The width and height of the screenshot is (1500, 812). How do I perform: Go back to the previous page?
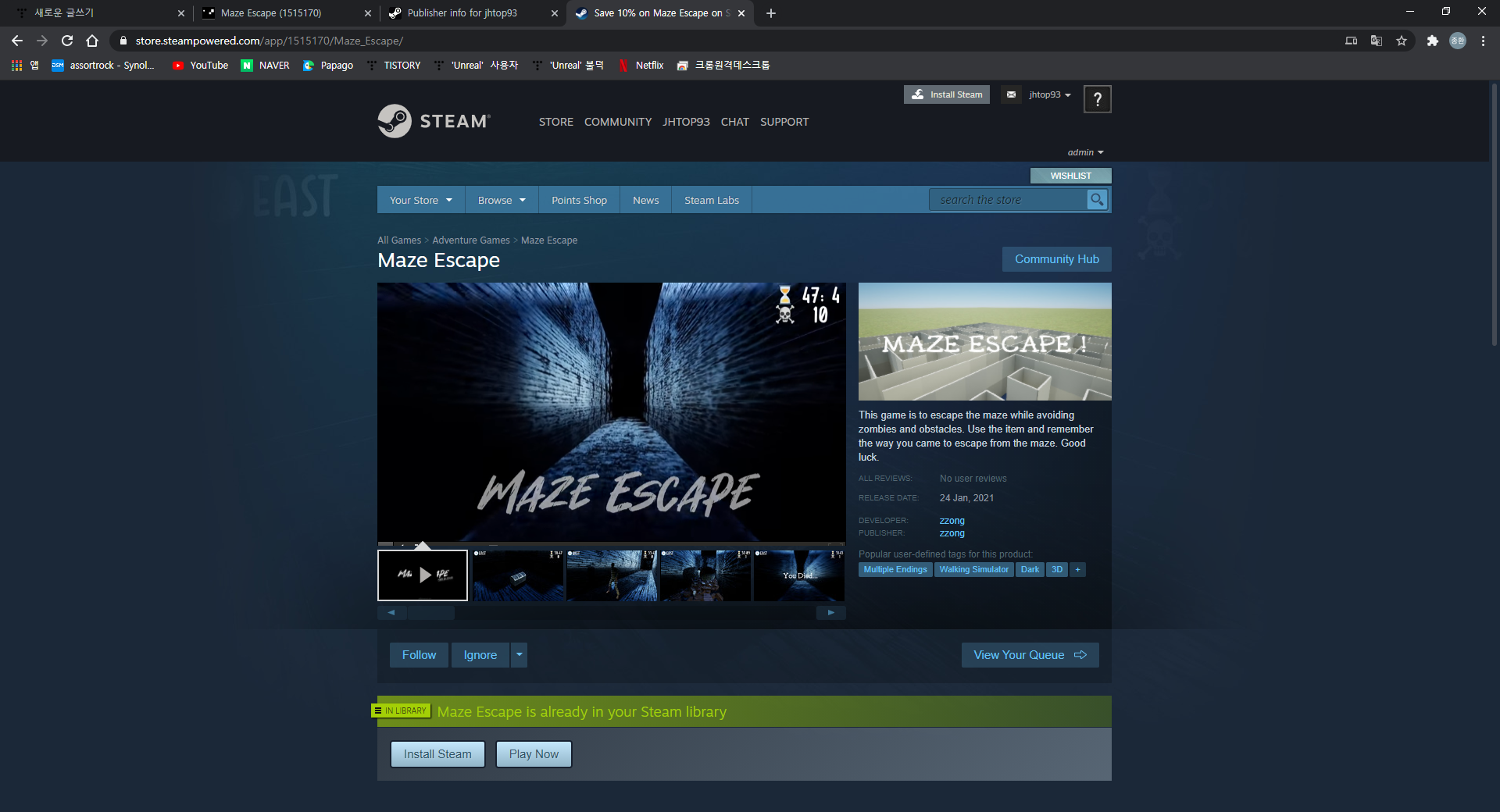coord(17,41)
